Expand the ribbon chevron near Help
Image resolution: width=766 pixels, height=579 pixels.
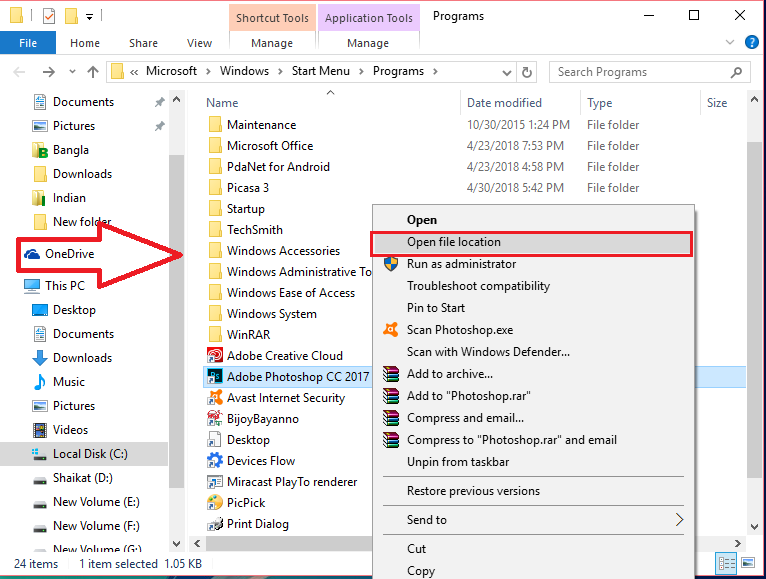coord(730,42)
